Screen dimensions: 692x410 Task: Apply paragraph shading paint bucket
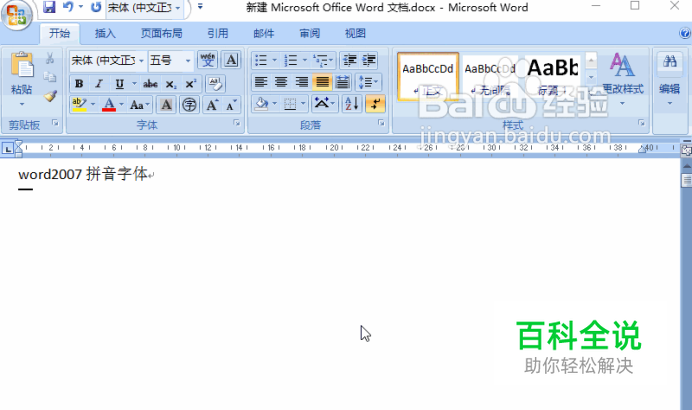(x=261, y=104)
